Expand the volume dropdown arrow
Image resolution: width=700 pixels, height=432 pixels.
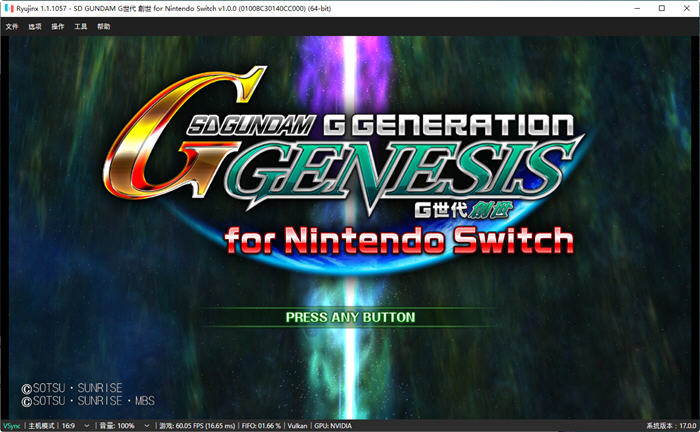point(146,426)
